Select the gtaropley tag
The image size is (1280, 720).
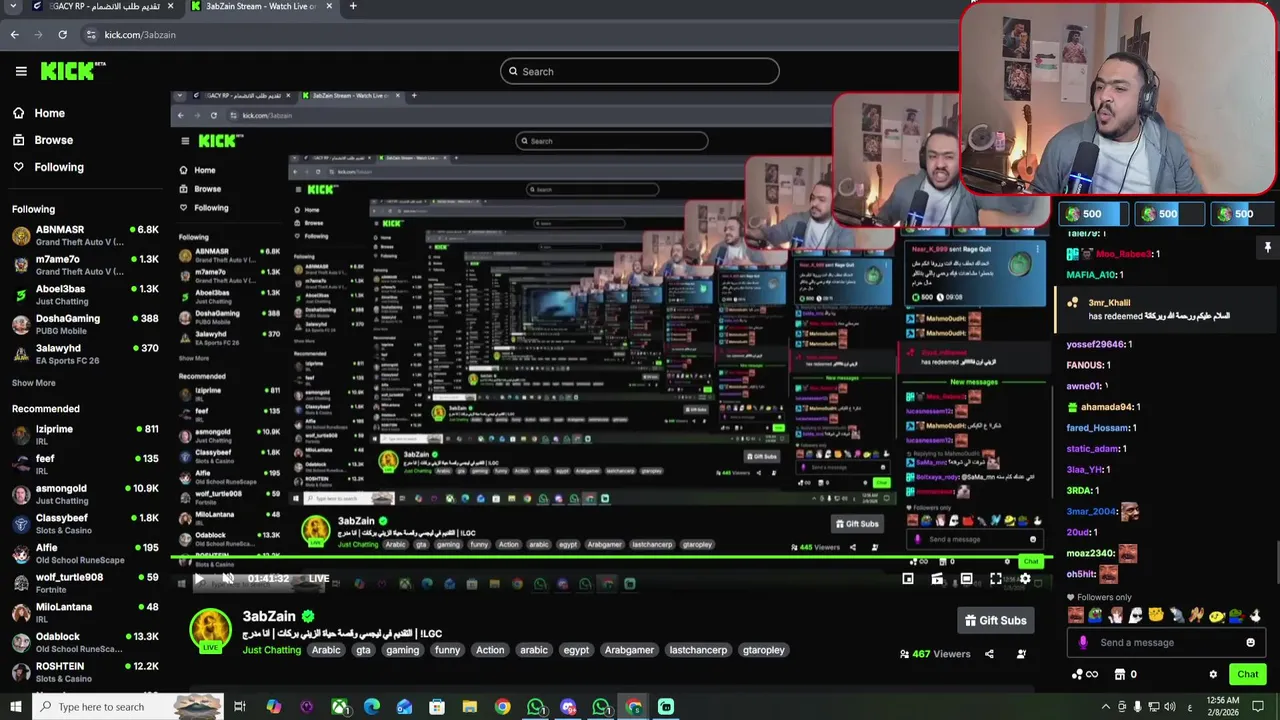[764, 650]
